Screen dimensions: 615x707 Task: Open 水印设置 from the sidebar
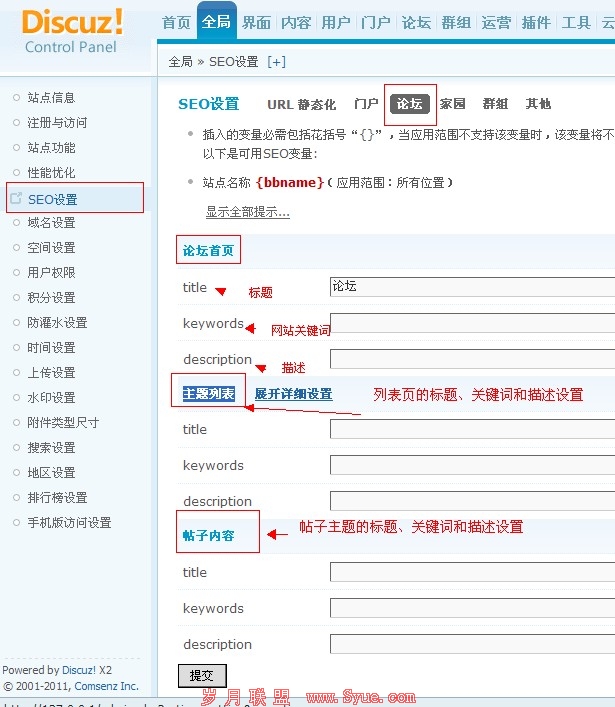click(51, 398)
